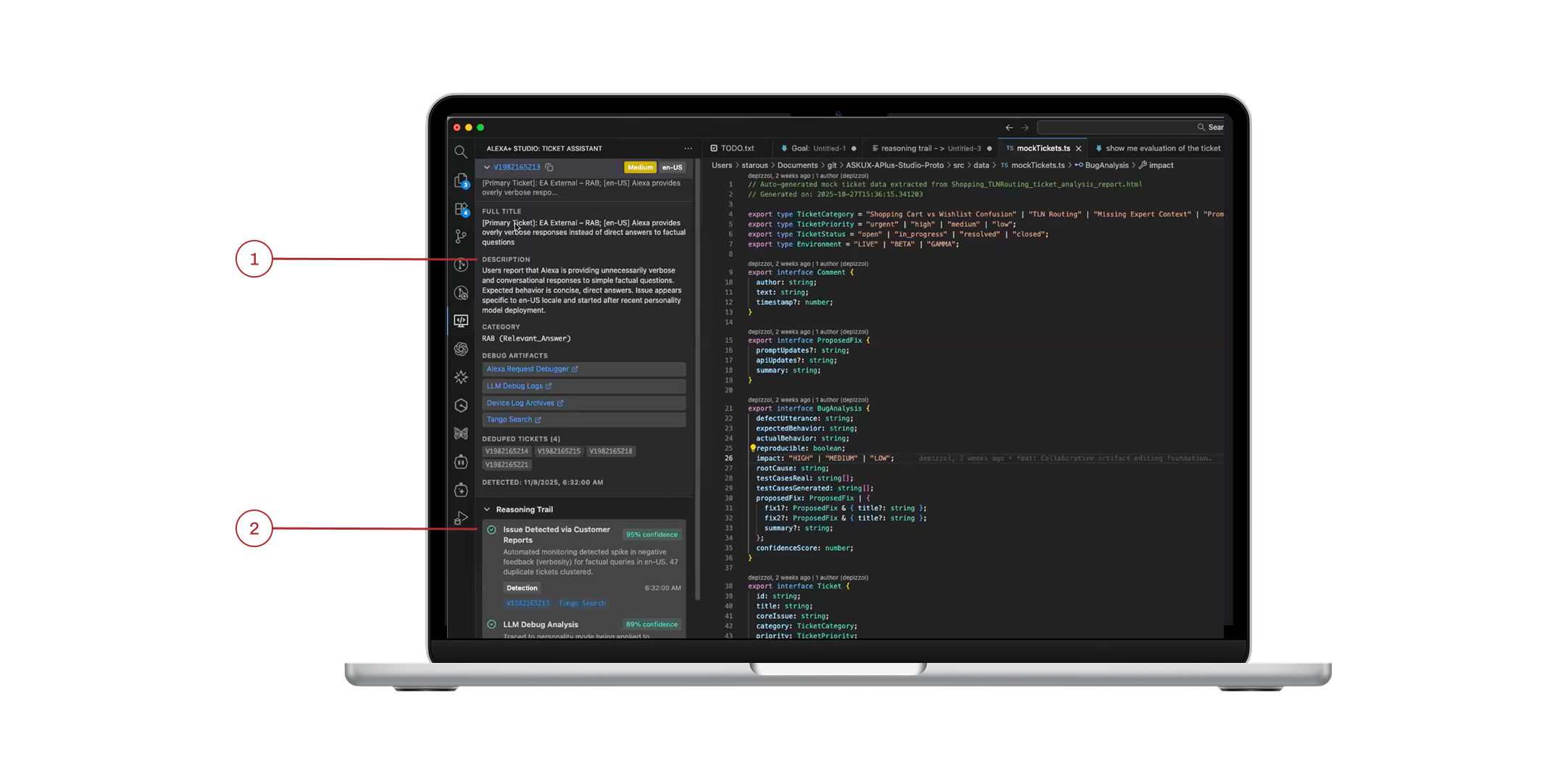Open the reasoning trail Untitled-3 tab
This screenshot has width=1568, height=784.
[x=930, y=149]
